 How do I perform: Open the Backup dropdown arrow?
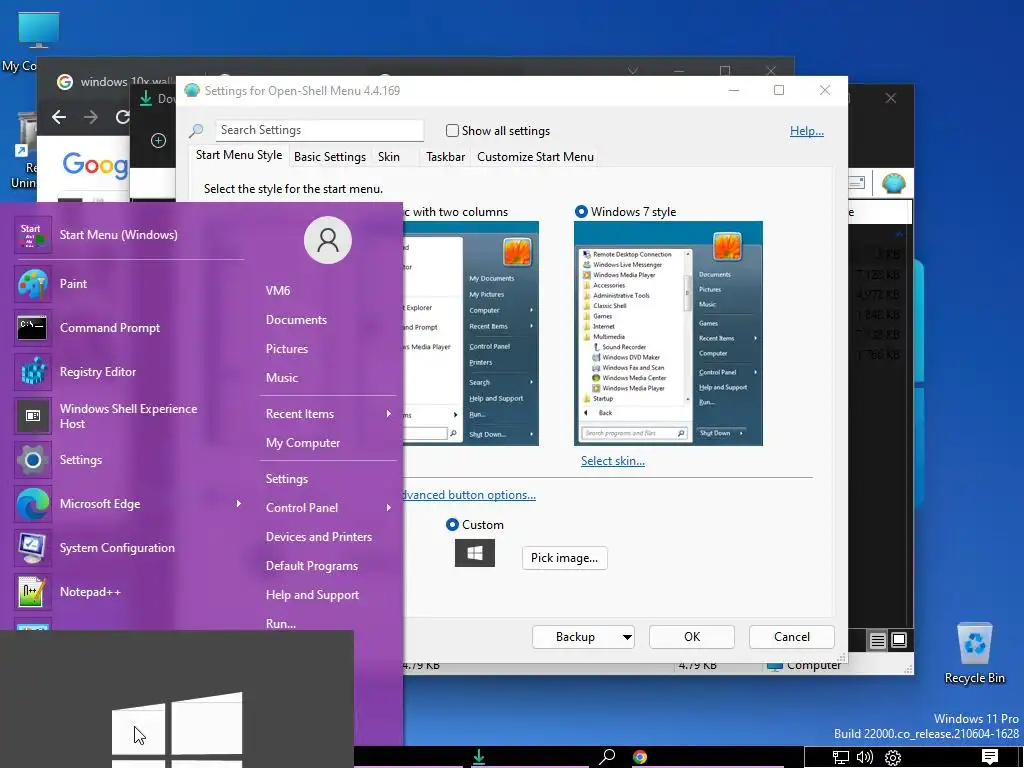click(627, 637)
